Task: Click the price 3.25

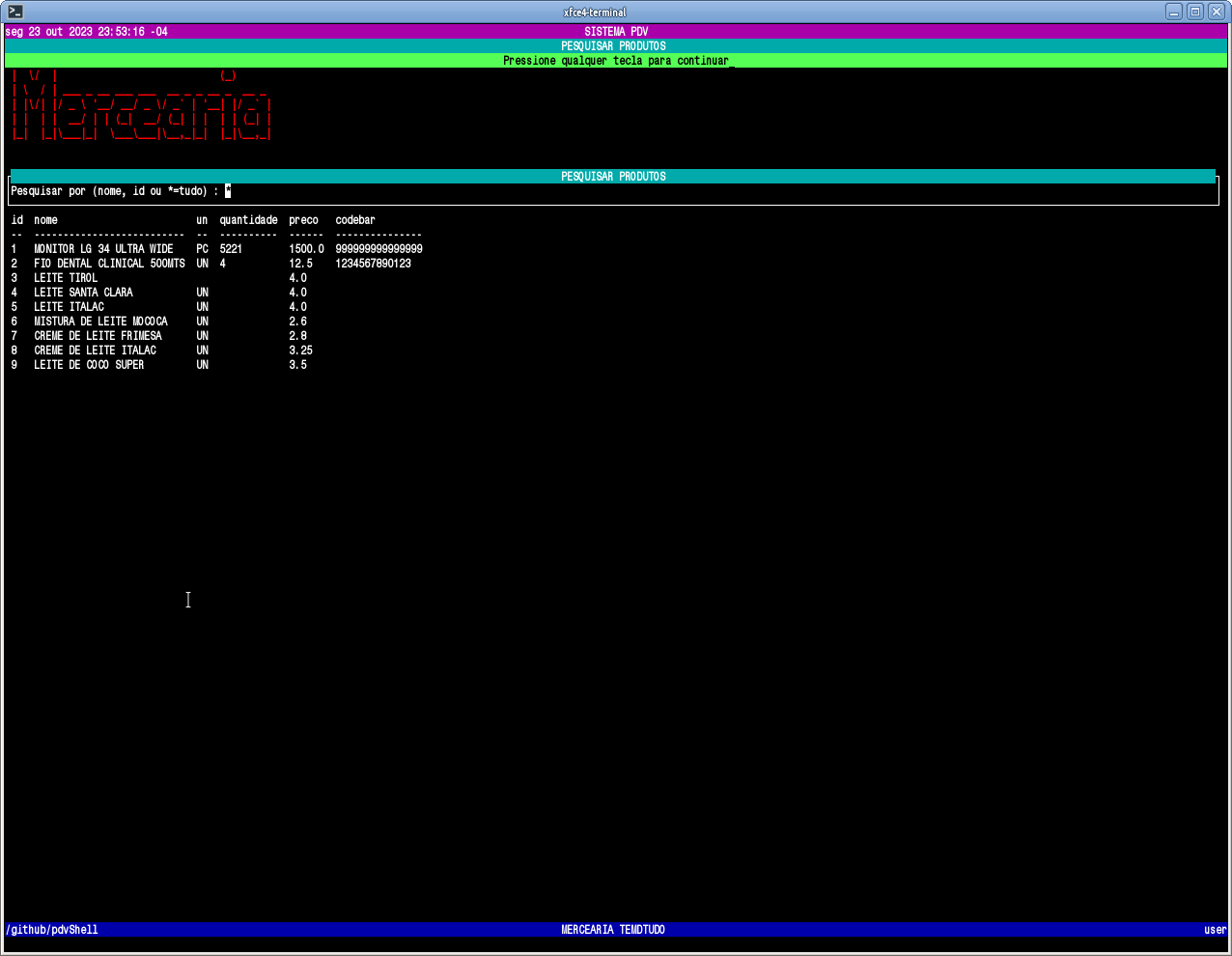Action: pyautogui.click(x=300, y=351)
